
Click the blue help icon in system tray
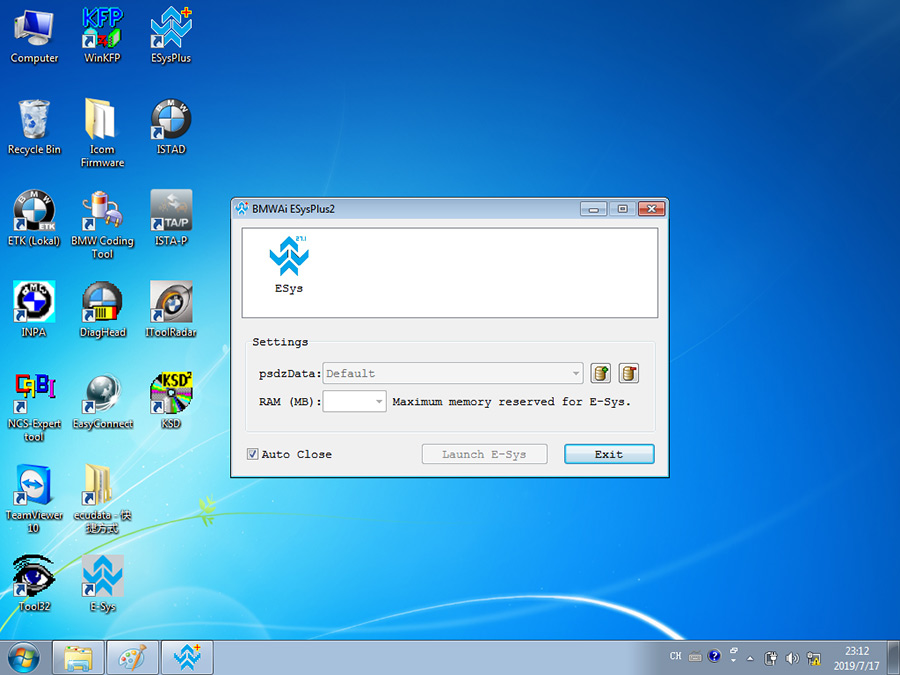coord(714,656)
